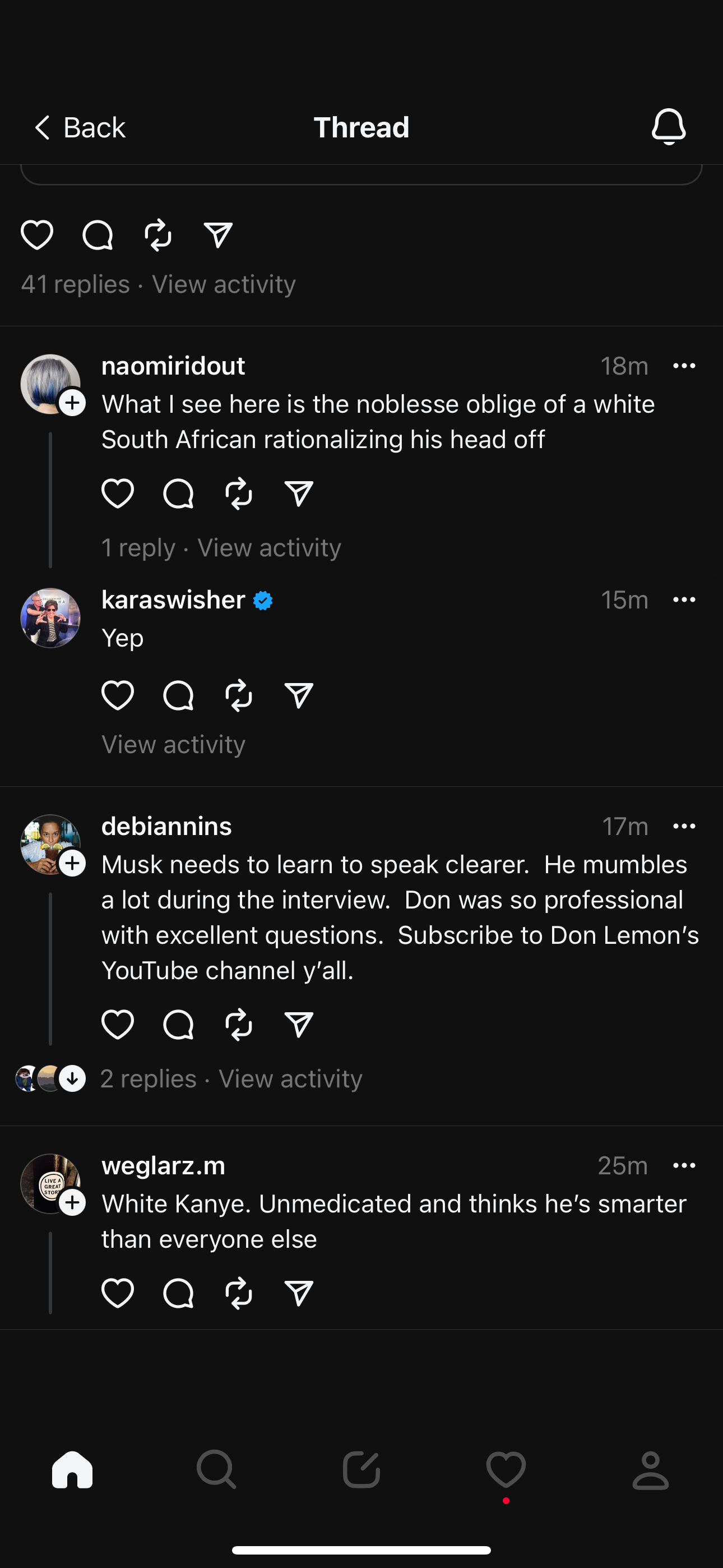723x1568 pixels.
Task: Follow naomiridout via avatar plus badge
Action: coord(72,403)
